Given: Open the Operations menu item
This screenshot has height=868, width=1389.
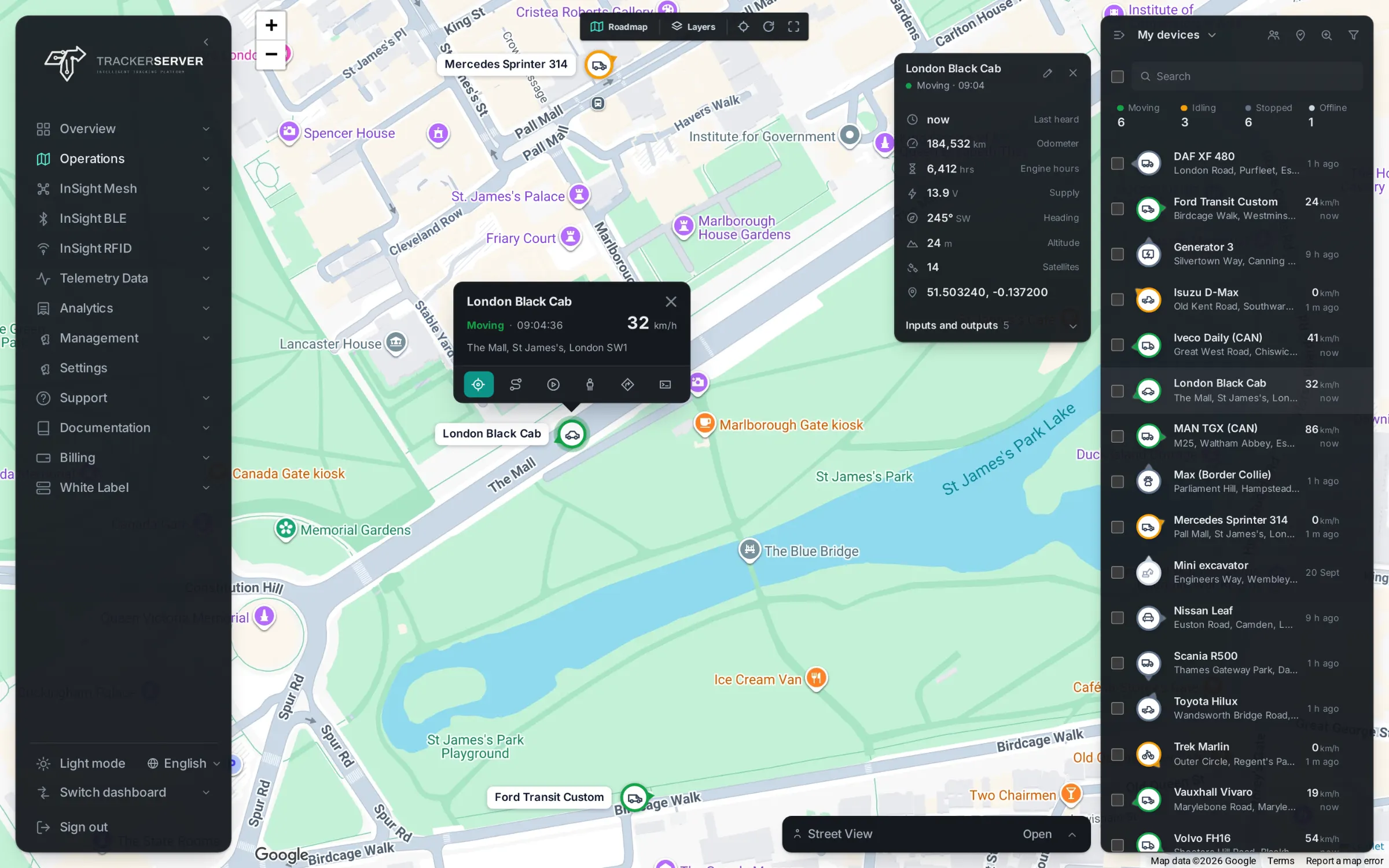Looking at the screenshot, I should [123, 159].
